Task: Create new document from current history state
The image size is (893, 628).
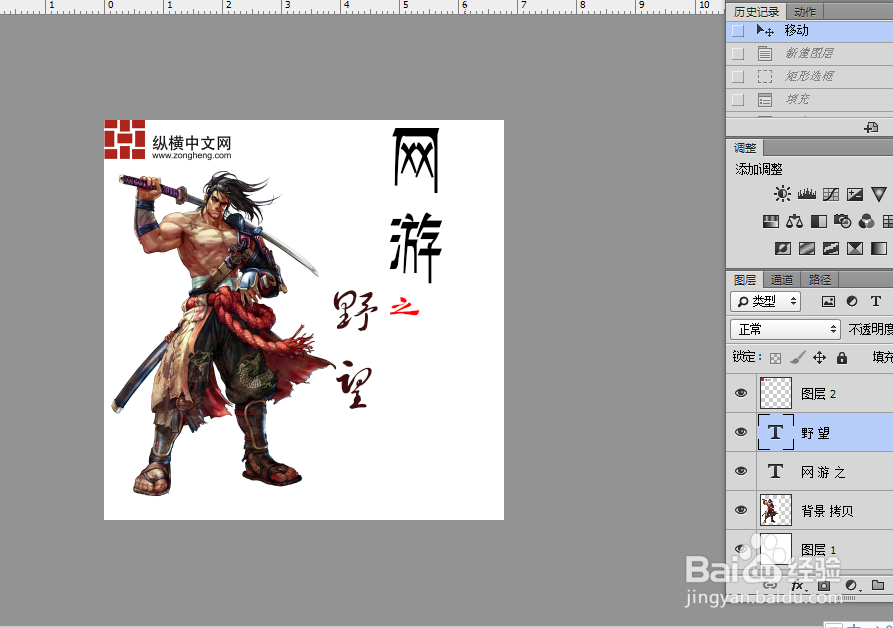Action: click(871, 128)
